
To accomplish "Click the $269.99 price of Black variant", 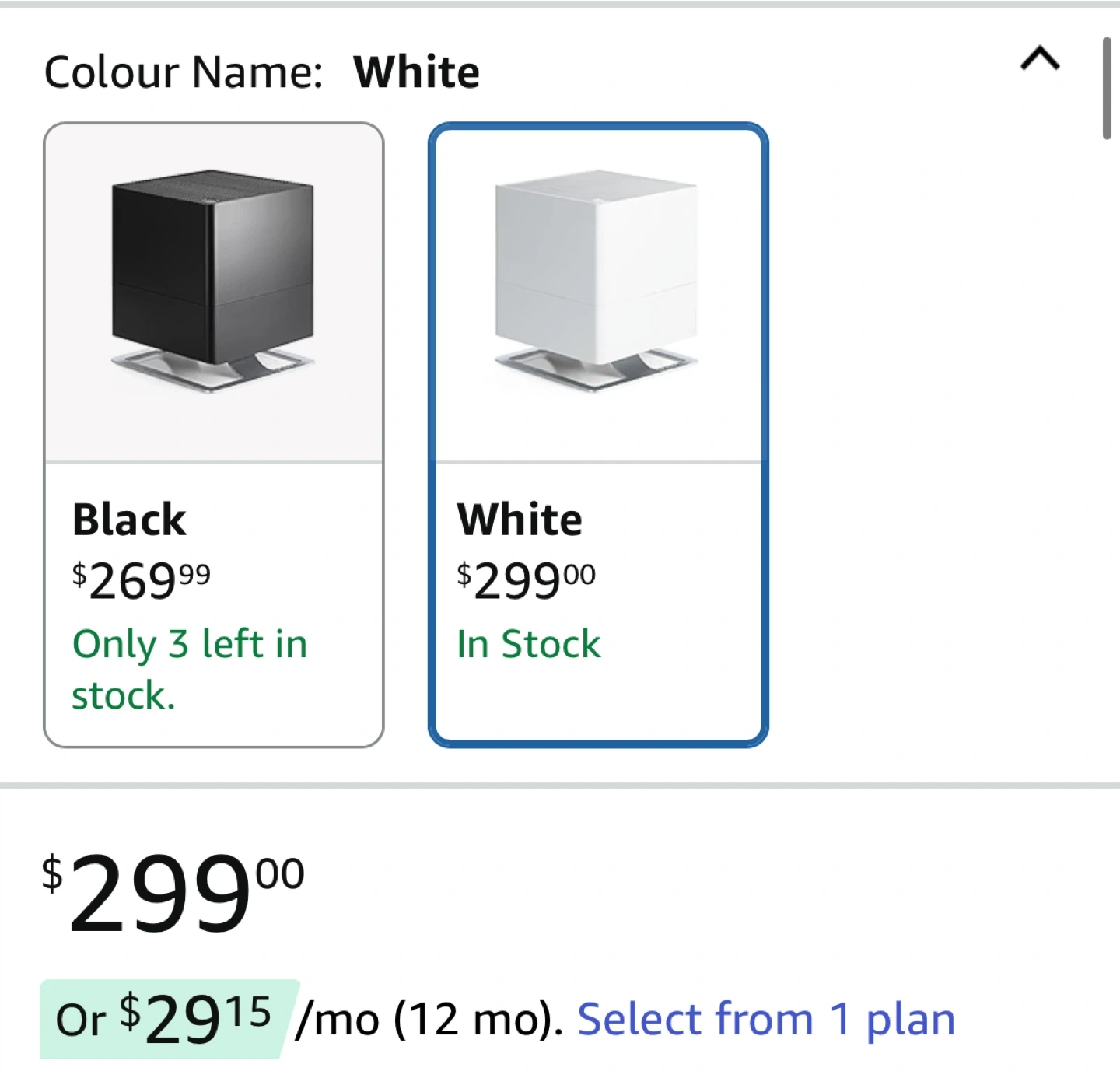I will pos(142,580).
